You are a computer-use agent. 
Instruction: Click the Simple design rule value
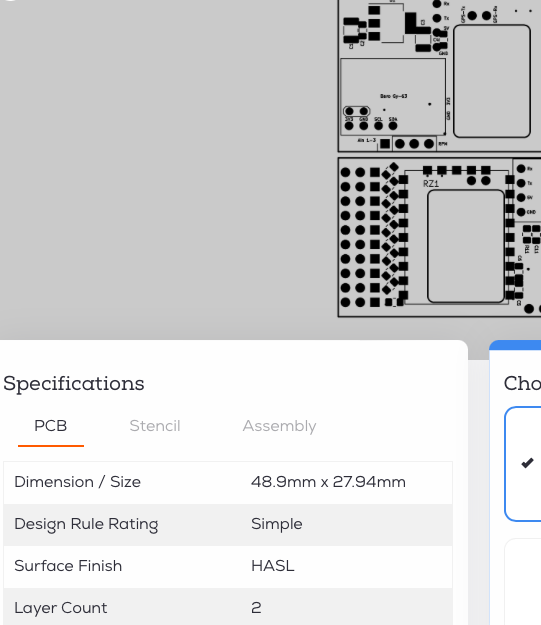coord(277,524)
